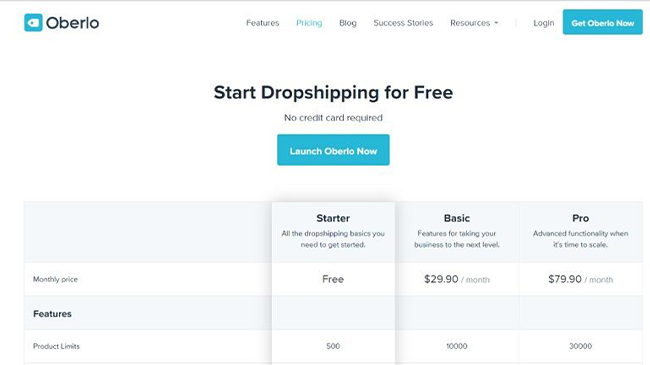Go to the Pricing page tab
This screenshot has width=650, height=365.
click(309, 23)
